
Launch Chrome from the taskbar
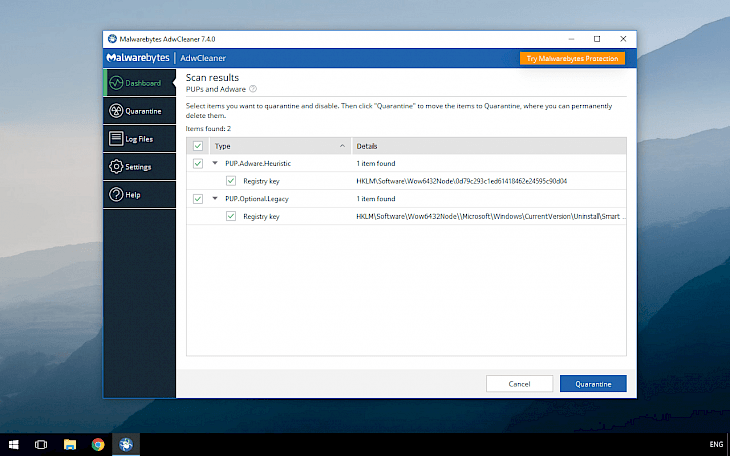98,445
